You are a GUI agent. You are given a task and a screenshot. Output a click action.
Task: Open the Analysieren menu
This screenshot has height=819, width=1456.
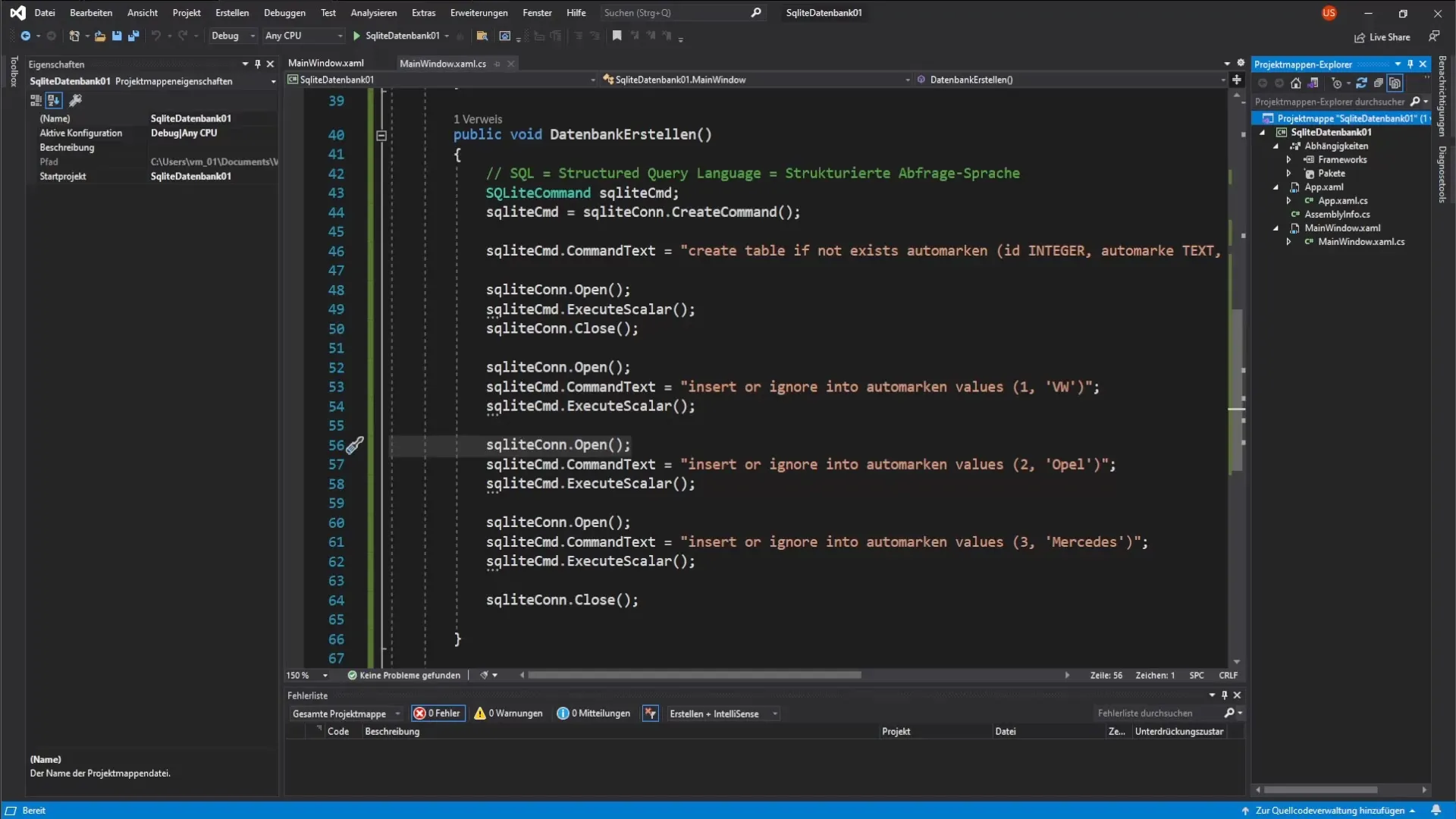[x=373, y=13]
